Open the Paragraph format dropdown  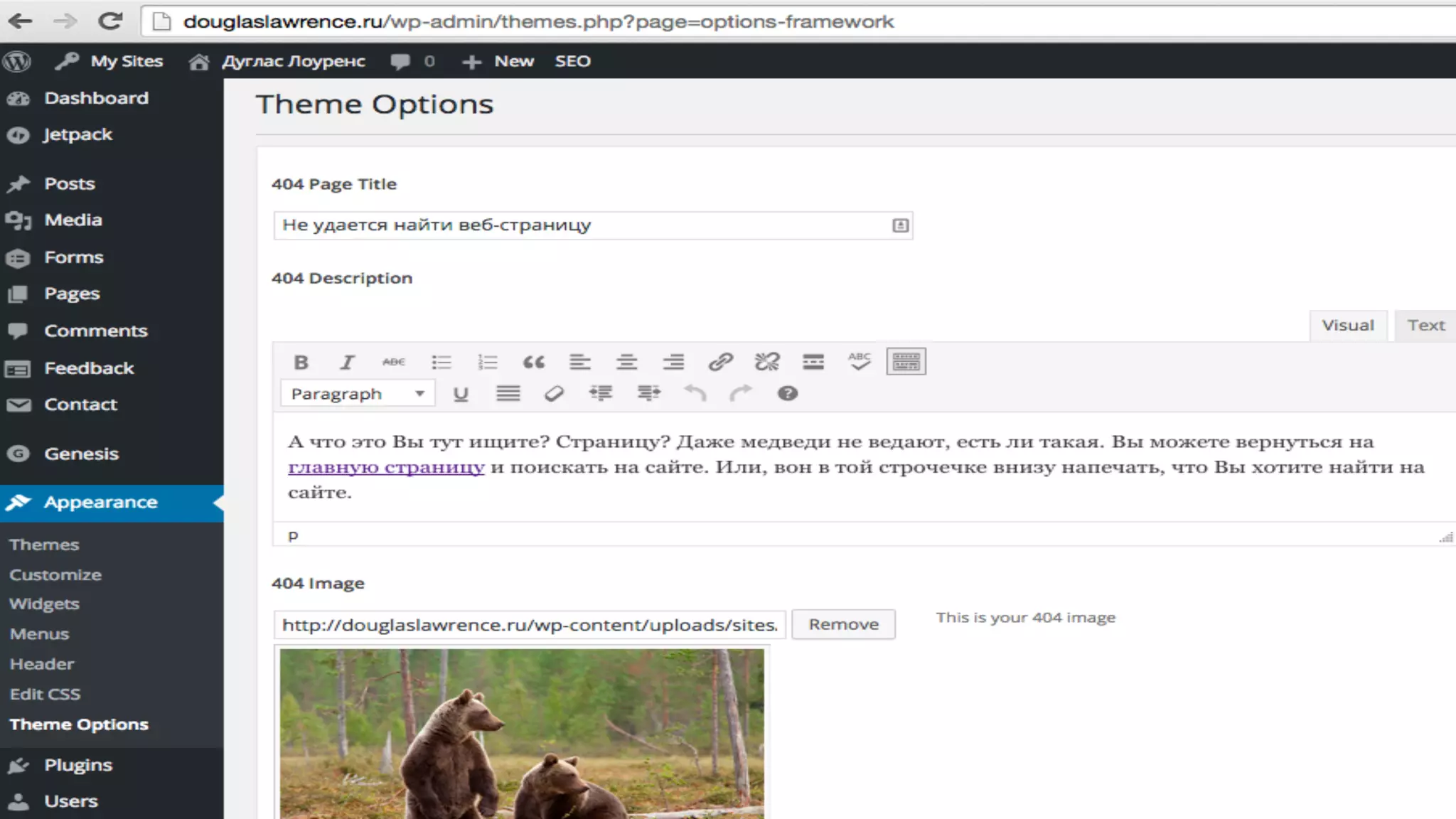357,394
